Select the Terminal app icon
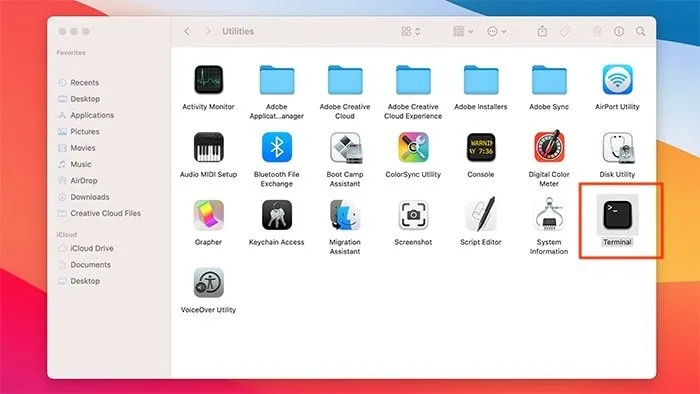The image size is (700, 394). [x=617, y=215]
